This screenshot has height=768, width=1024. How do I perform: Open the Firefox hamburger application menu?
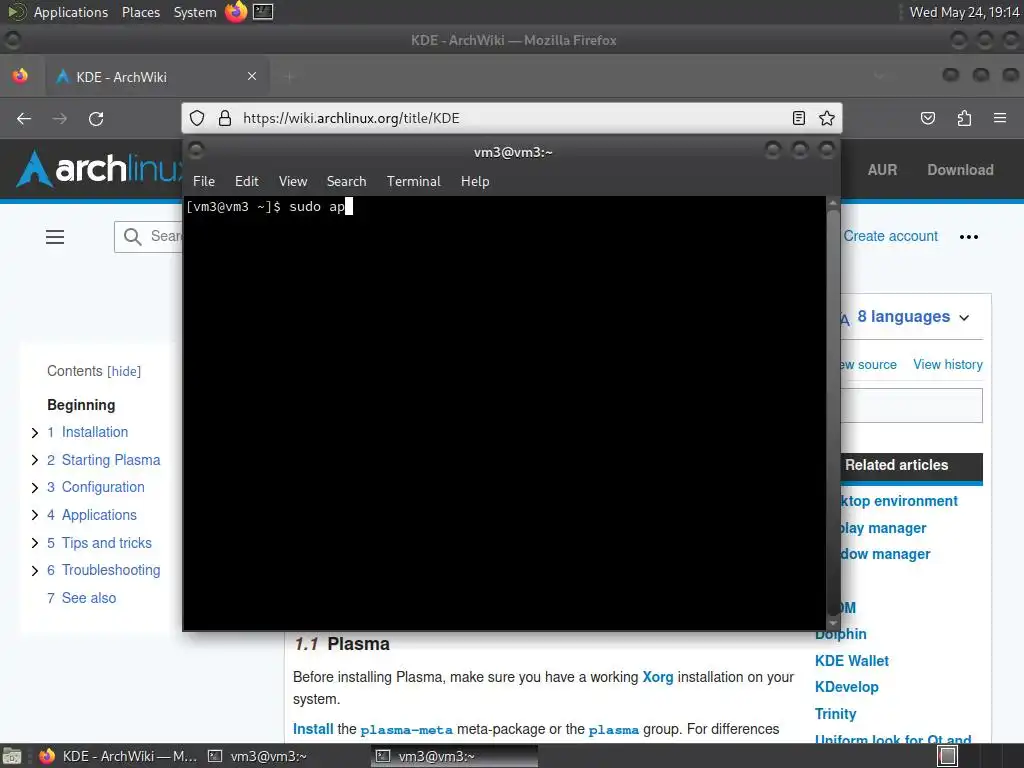tap(1000, 118)
